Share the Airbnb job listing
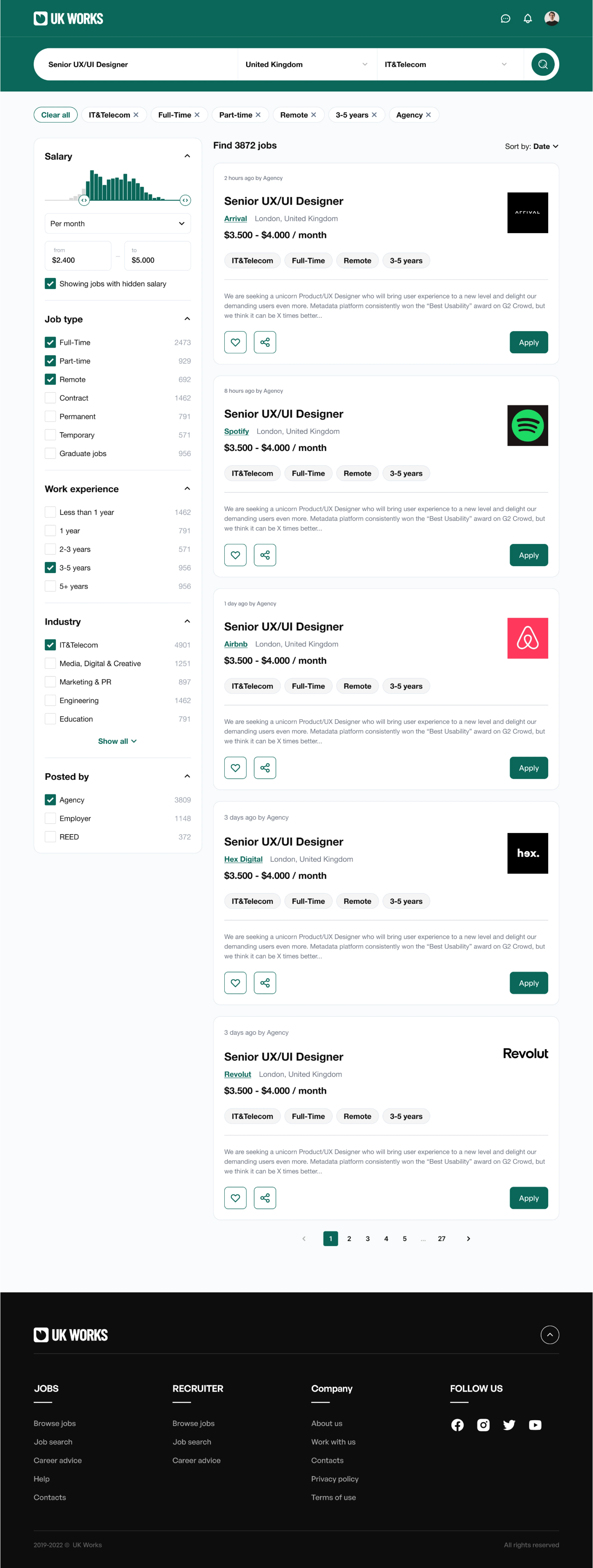593x1568 pixels. coord(265,768)
